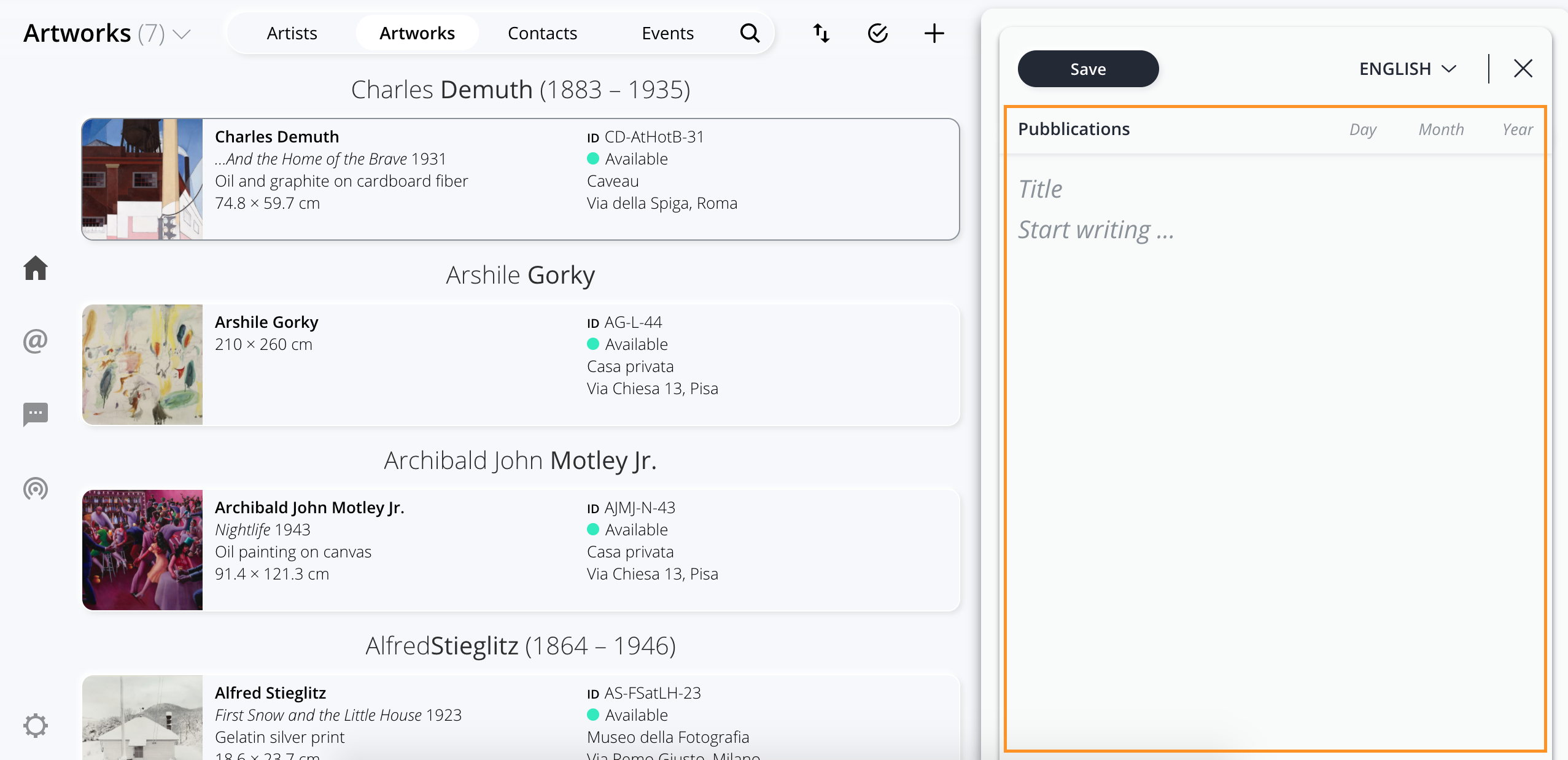The width and height of the screenshot is (1568, 760).
Task: Click the AlfredStieglitz (1864 – 1946) heading
Action: point(521,646)
